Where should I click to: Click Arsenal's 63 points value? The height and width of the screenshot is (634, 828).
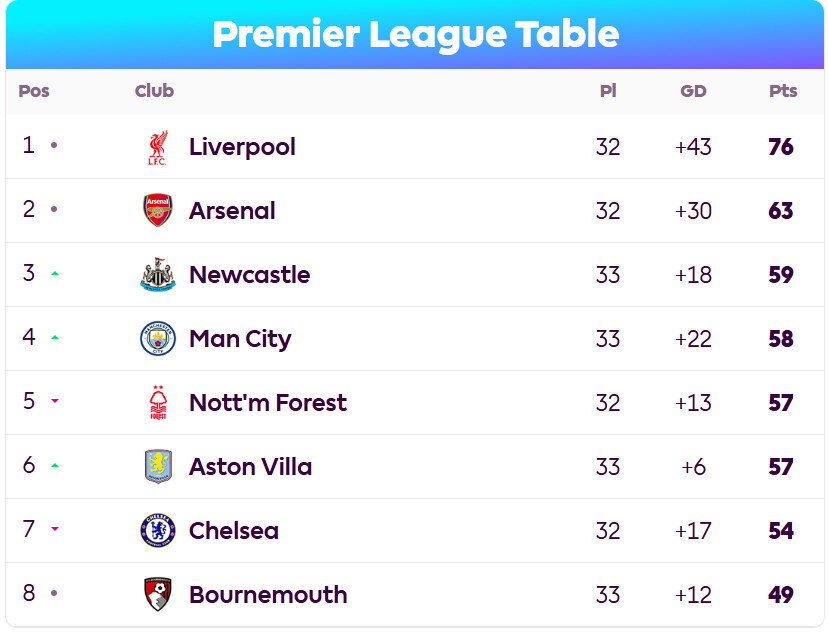pos(781,211)
